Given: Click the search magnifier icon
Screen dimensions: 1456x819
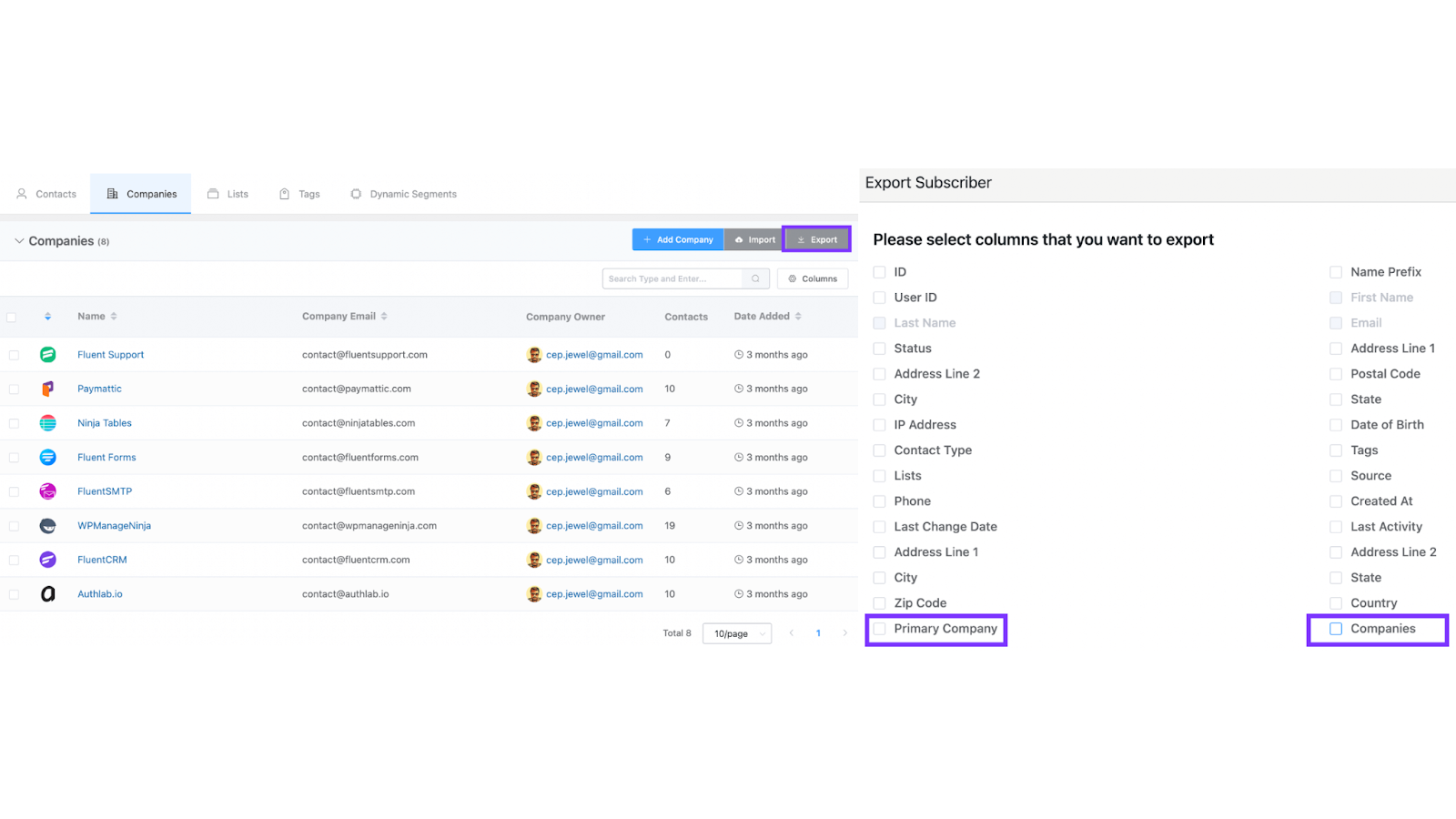Looking at the screenshot, I should click(x=755, y=278).
